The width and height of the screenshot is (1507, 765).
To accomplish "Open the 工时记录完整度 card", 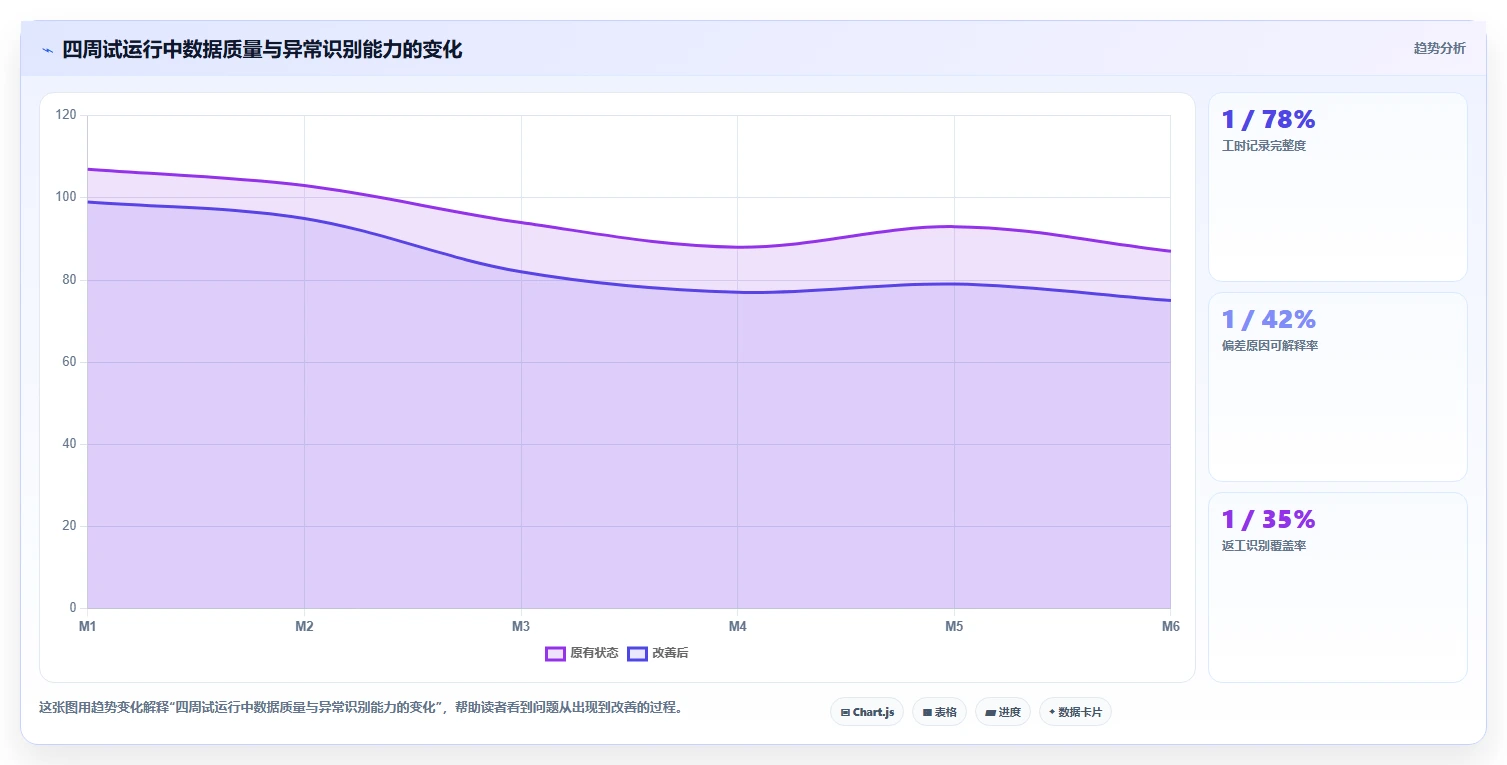I will [1337, 187].
